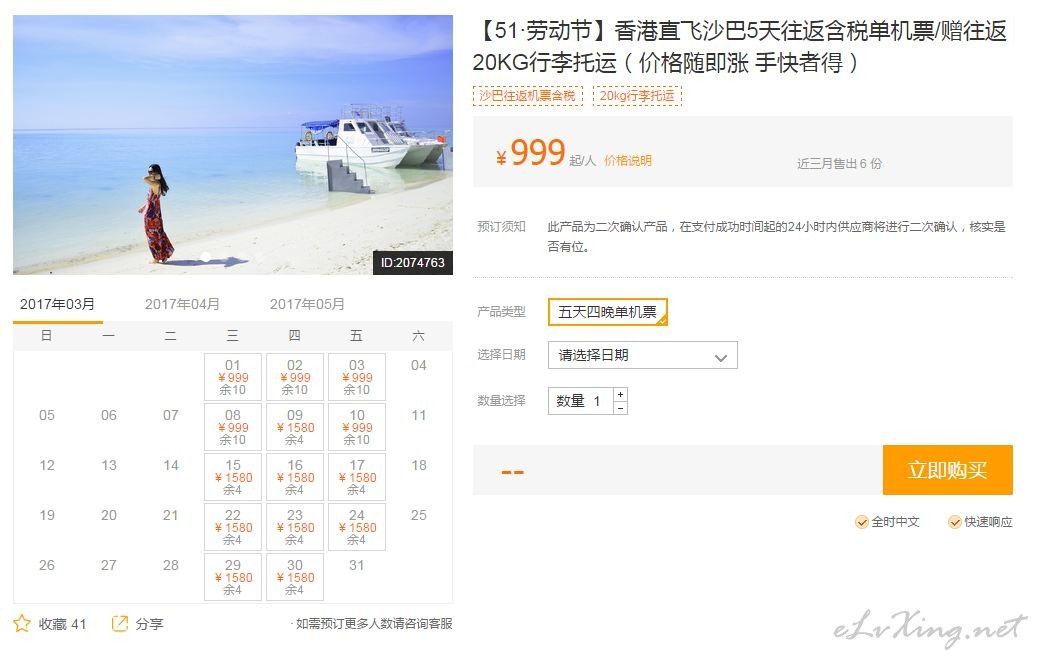
Task: Increase quantity with the plus stepper
Action: click(x=620, y=395)
